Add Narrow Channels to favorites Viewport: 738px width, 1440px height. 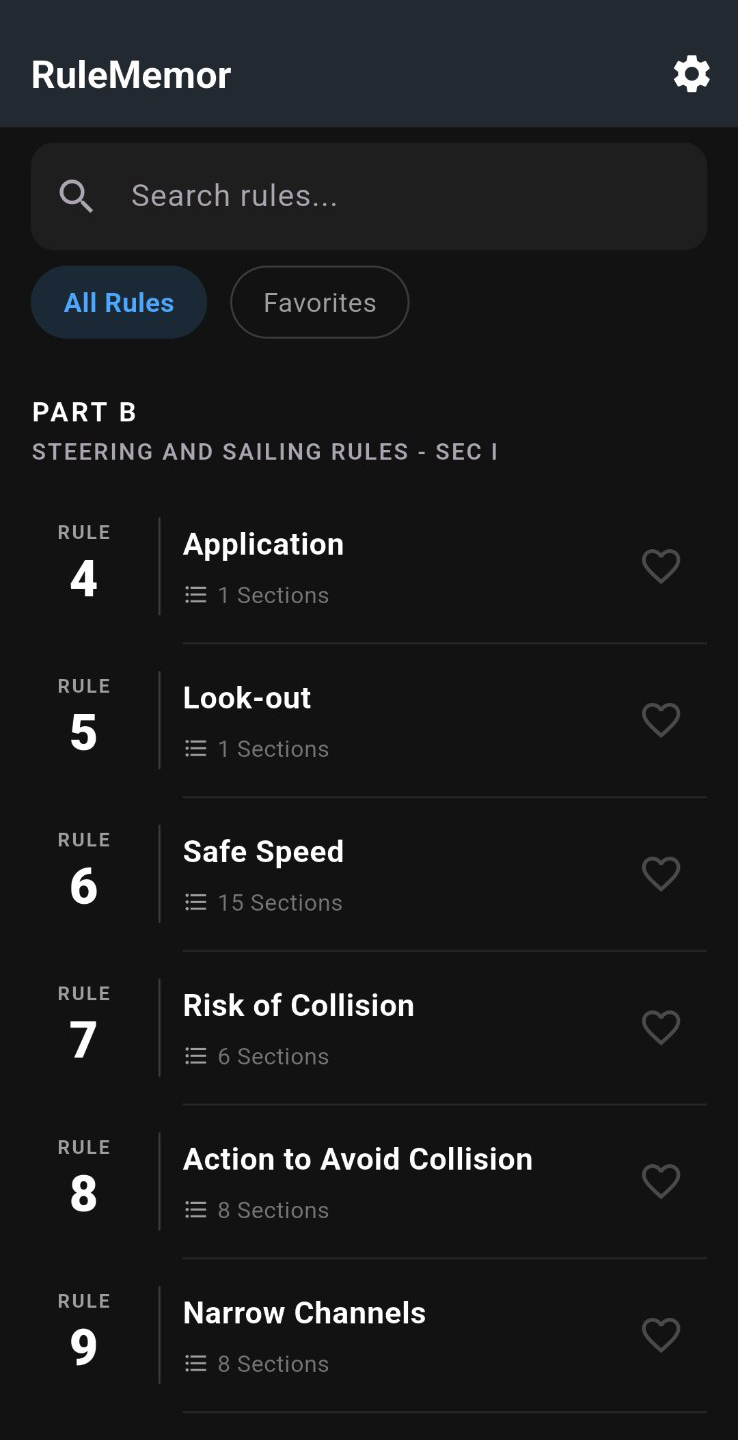(x=661, y=1336)
